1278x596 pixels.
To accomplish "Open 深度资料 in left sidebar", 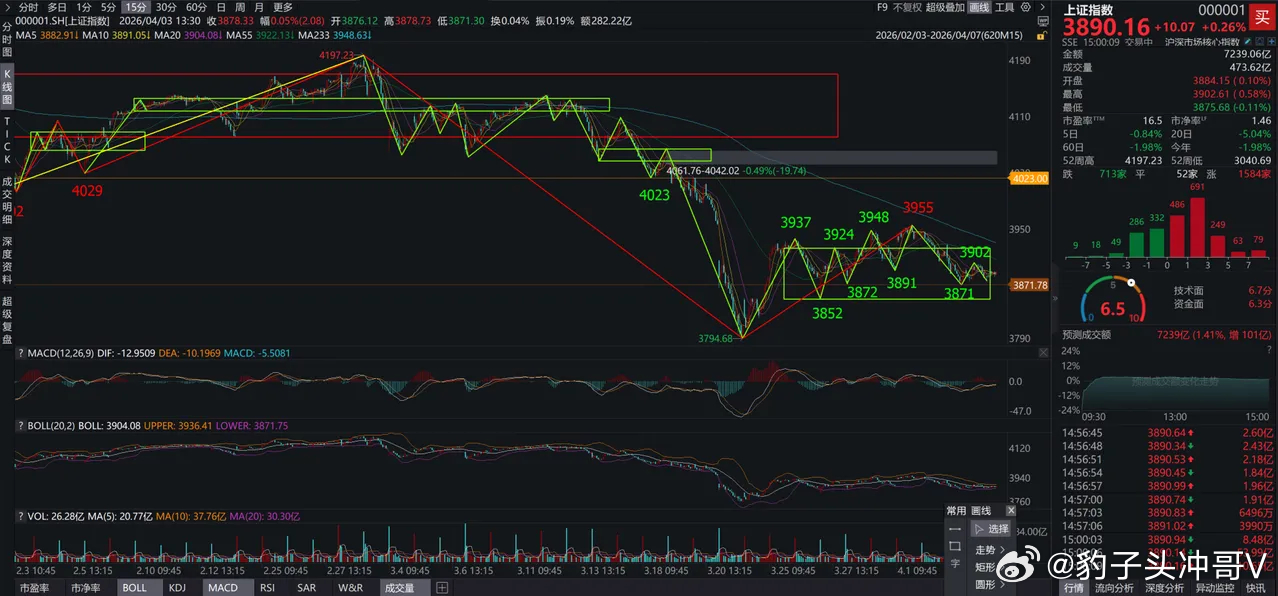I will coord(7,261).
